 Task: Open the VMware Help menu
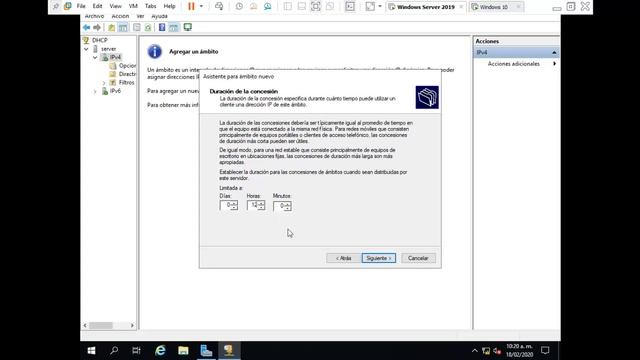pos(169,6)
